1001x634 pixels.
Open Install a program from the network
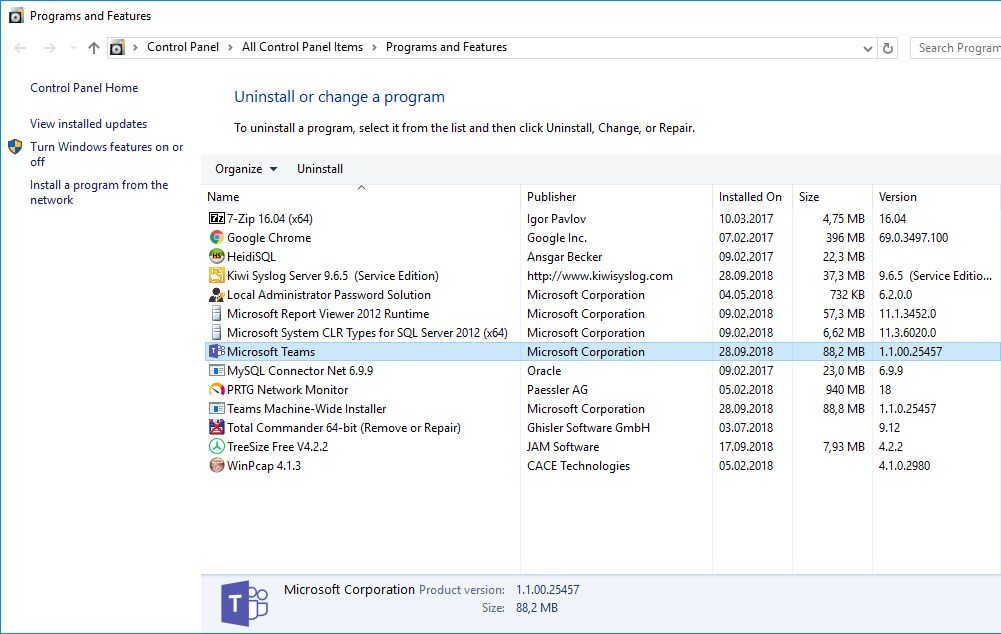(99, 192)
